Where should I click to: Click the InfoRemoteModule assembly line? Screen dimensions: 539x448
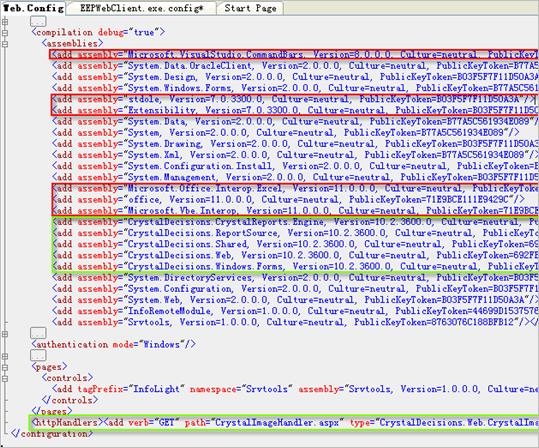click(x=295, y=311)
